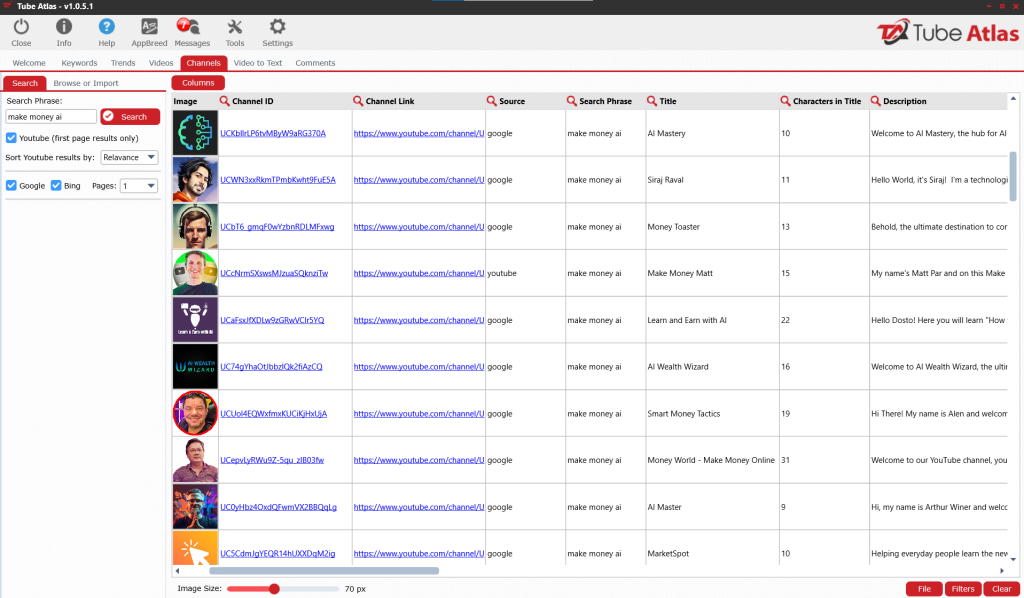Screen dimensions: 1024x598
Task: Expand Sort Youtube results by dropdown
Action: click(129, 157)
